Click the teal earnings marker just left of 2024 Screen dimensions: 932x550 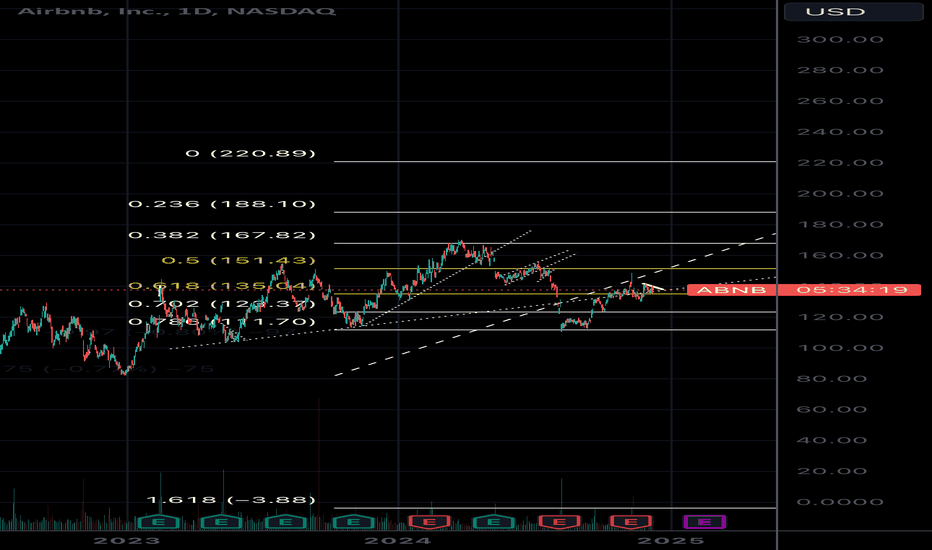coord(353,522)
